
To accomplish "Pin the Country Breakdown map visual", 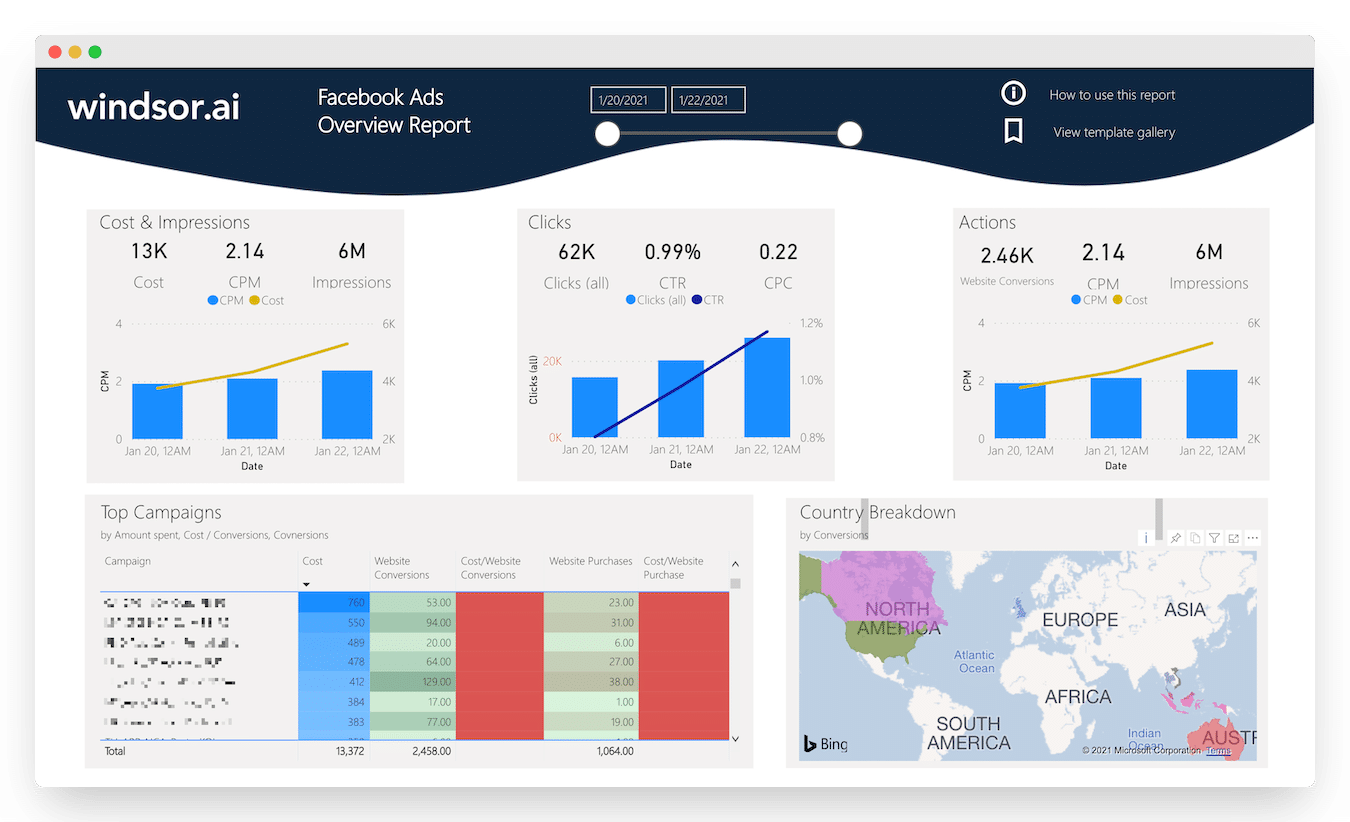I will point(1176,538).
